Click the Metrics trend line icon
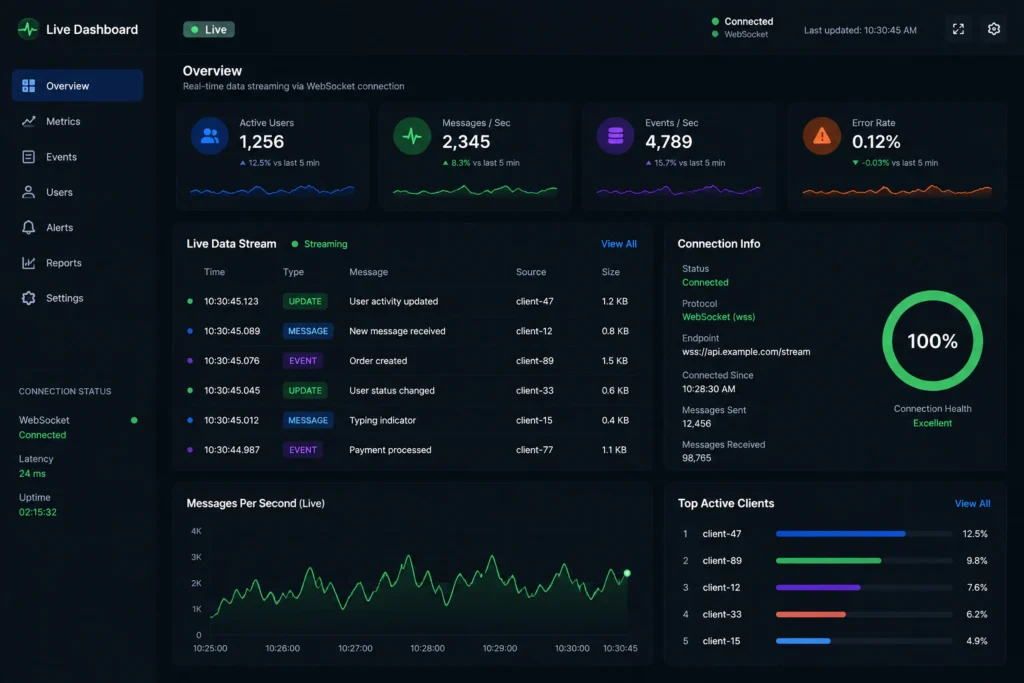This screenshot has width=1024, height=683. tap(29, 121)
